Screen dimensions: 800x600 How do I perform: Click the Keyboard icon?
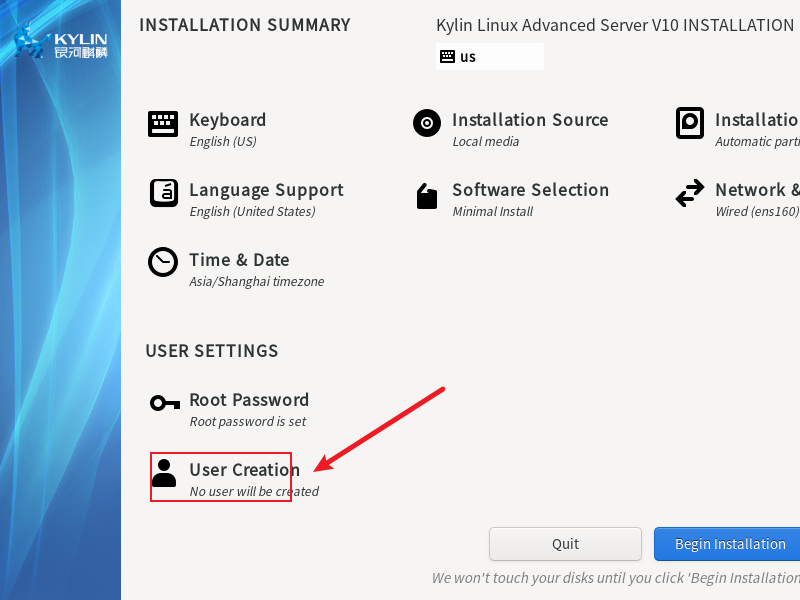pos(163,124)
